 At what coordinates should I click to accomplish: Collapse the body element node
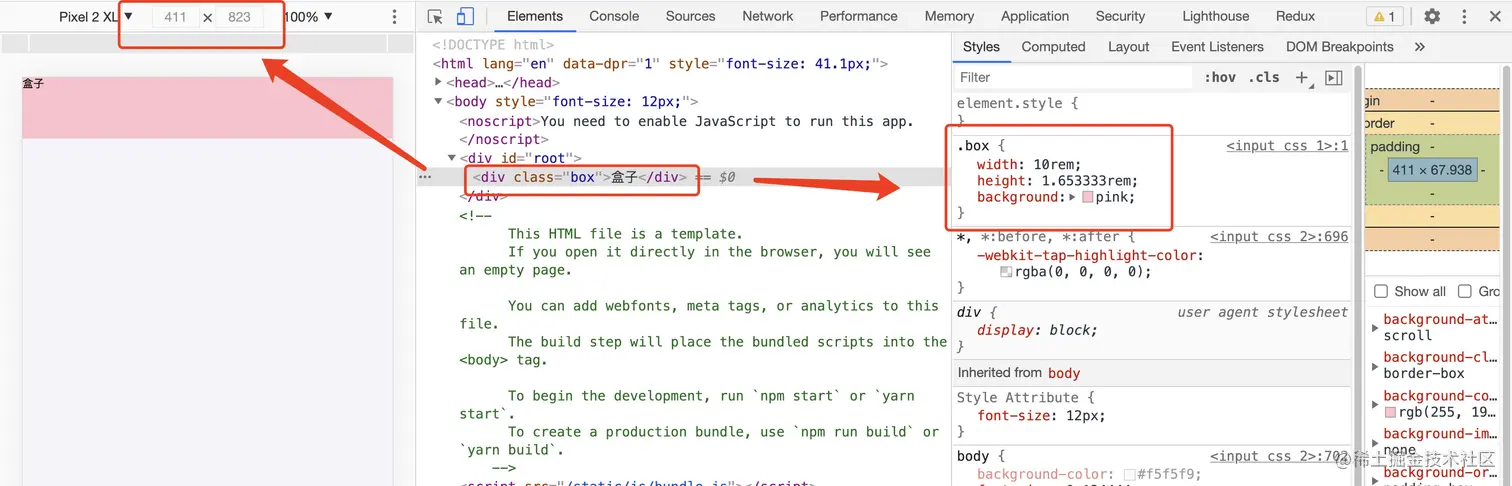(x=439, y=101)
